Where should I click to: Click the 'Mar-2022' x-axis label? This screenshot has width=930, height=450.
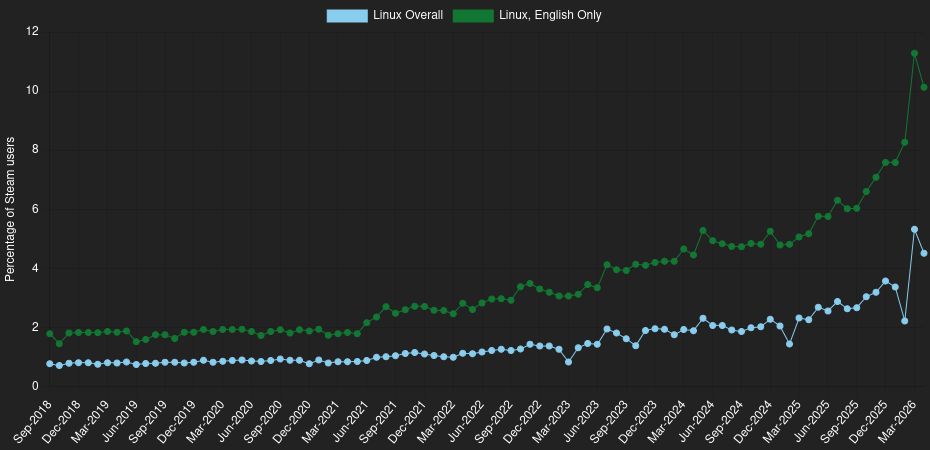click(x=436, y=420)
